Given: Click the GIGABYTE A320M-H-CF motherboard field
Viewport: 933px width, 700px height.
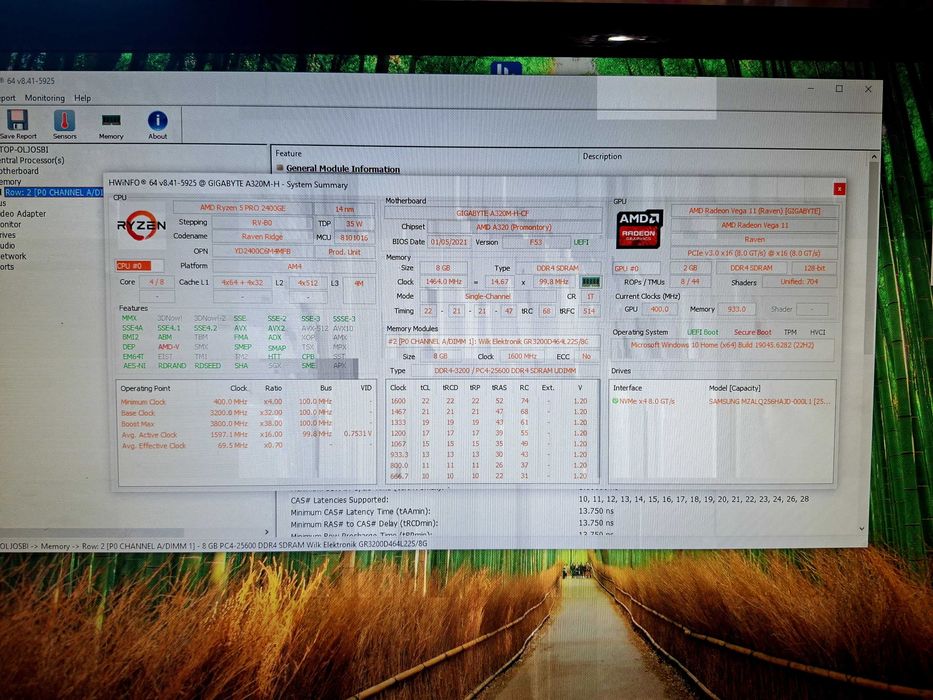Looking at the screenshot, I should point(492,213).
